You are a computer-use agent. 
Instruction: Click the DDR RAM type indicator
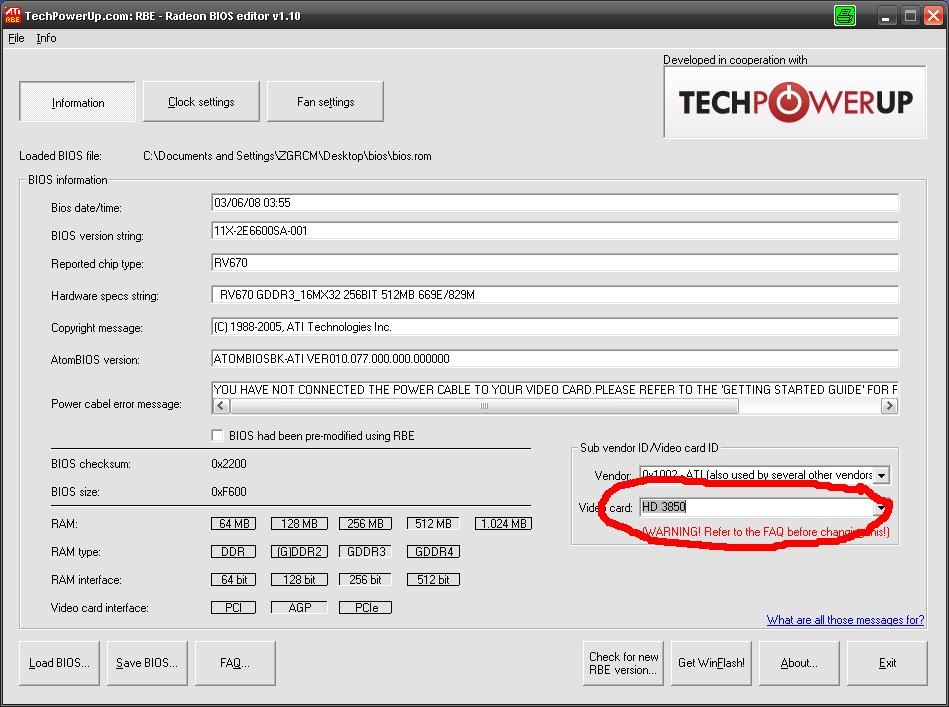click(234, 551)
